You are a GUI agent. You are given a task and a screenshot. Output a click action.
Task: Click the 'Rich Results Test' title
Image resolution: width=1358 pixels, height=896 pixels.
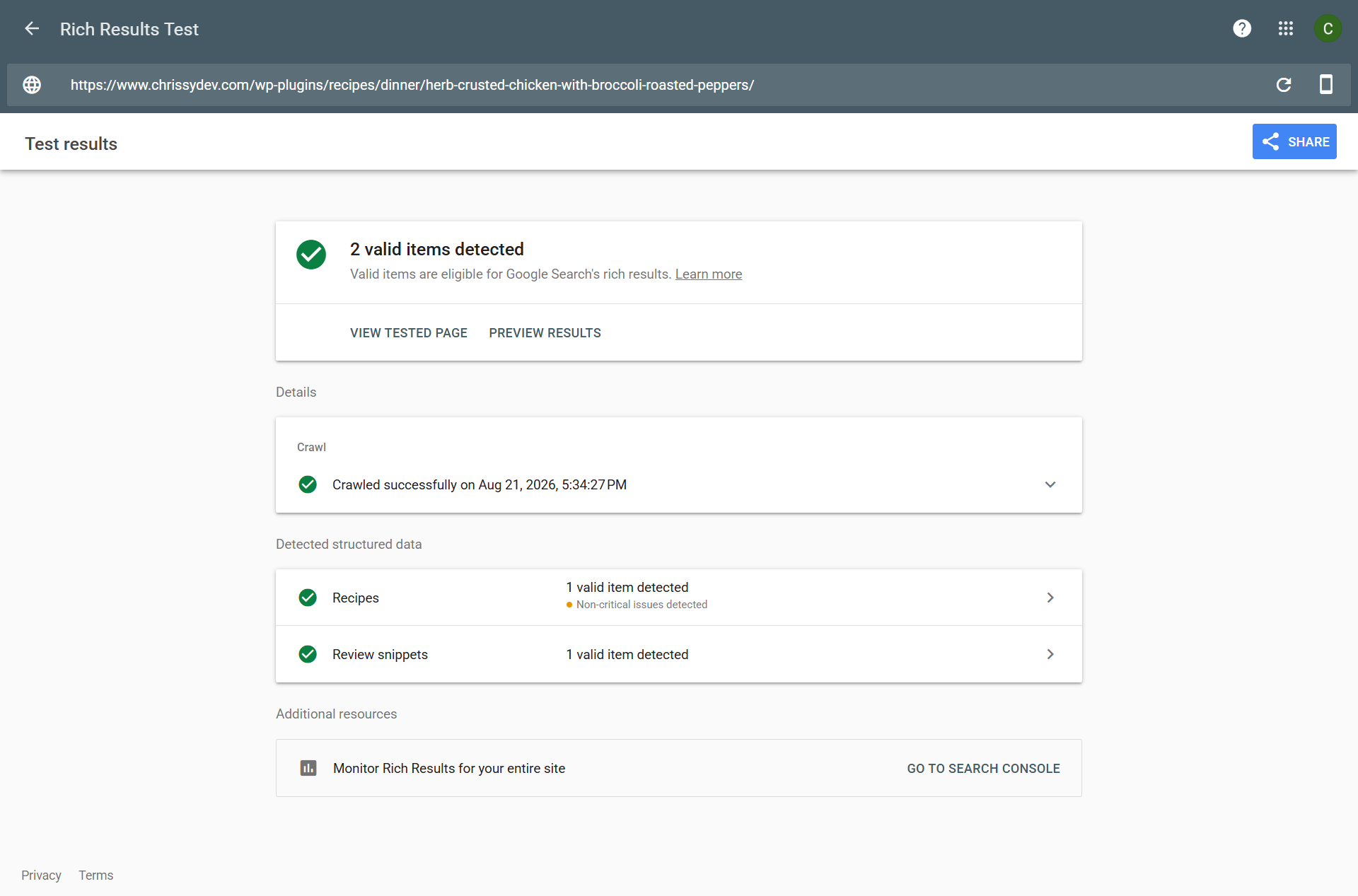(129, 29)
